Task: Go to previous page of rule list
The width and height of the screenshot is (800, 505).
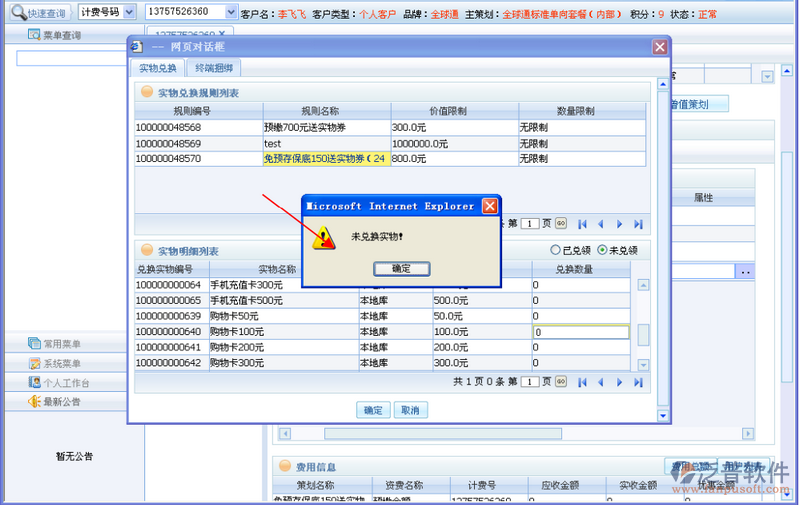Action: tap(601, 224)
